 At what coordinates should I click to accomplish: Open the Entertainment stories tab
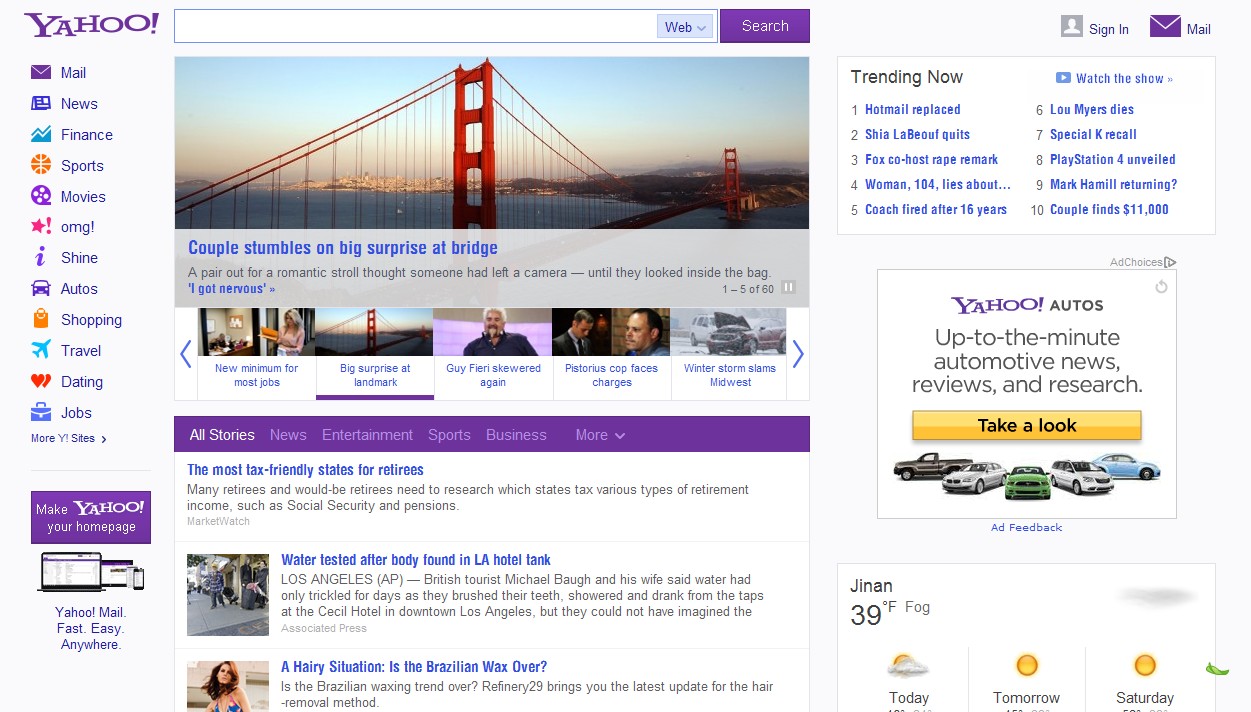point(367,435)
